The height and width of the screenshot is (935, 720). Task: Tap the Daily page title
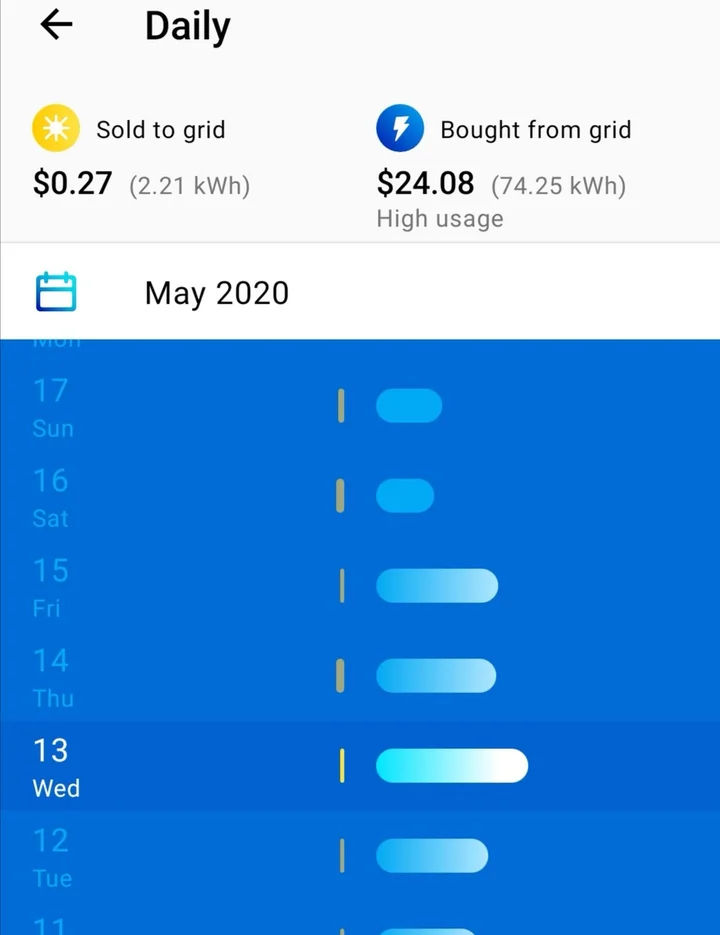point(187,26)
